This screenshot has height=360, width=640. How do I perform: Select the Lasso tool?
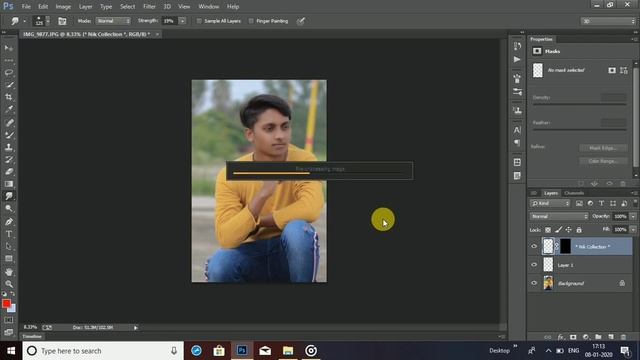(x=9, y=73)
